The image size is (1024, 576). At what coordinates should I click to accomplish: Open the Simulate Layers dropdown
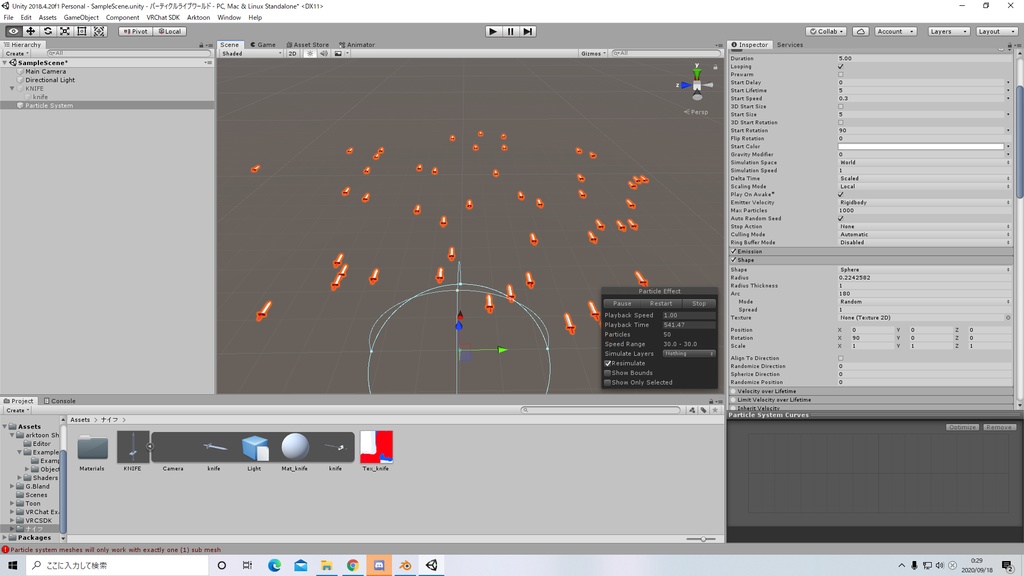click(689, 353)
